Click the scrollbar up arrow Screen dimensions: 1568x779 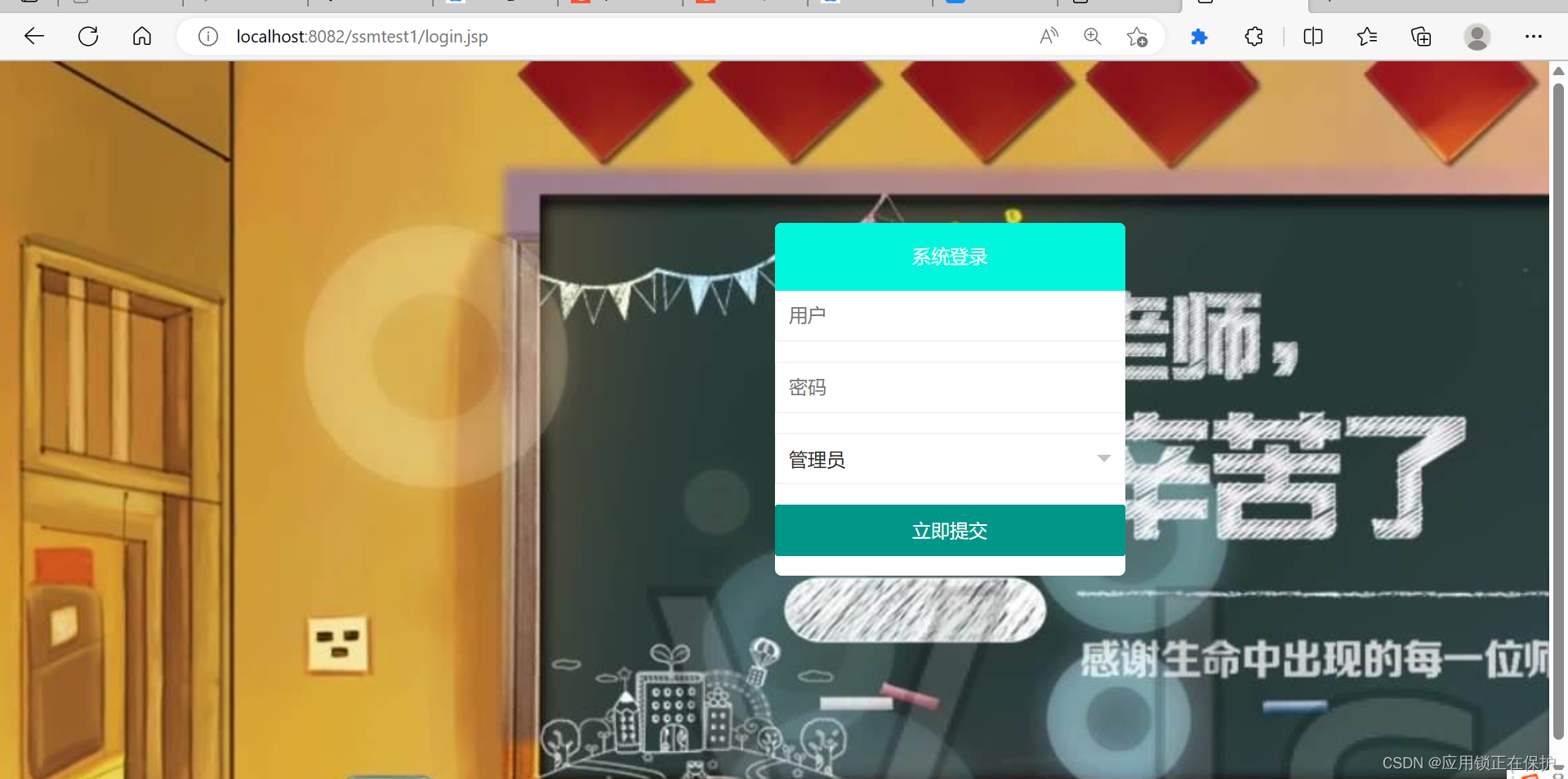pyautogui.click(x=1559, y=71)
